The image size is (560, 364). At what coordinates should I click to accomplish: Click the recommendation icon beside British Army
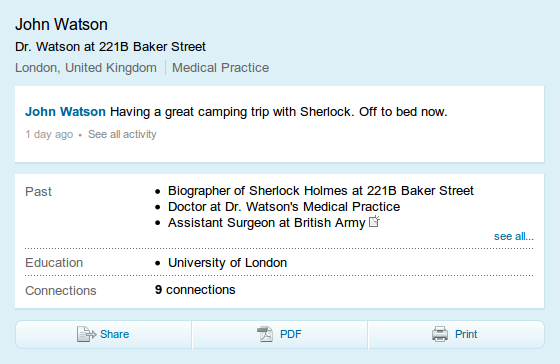(x=374, y=221)
